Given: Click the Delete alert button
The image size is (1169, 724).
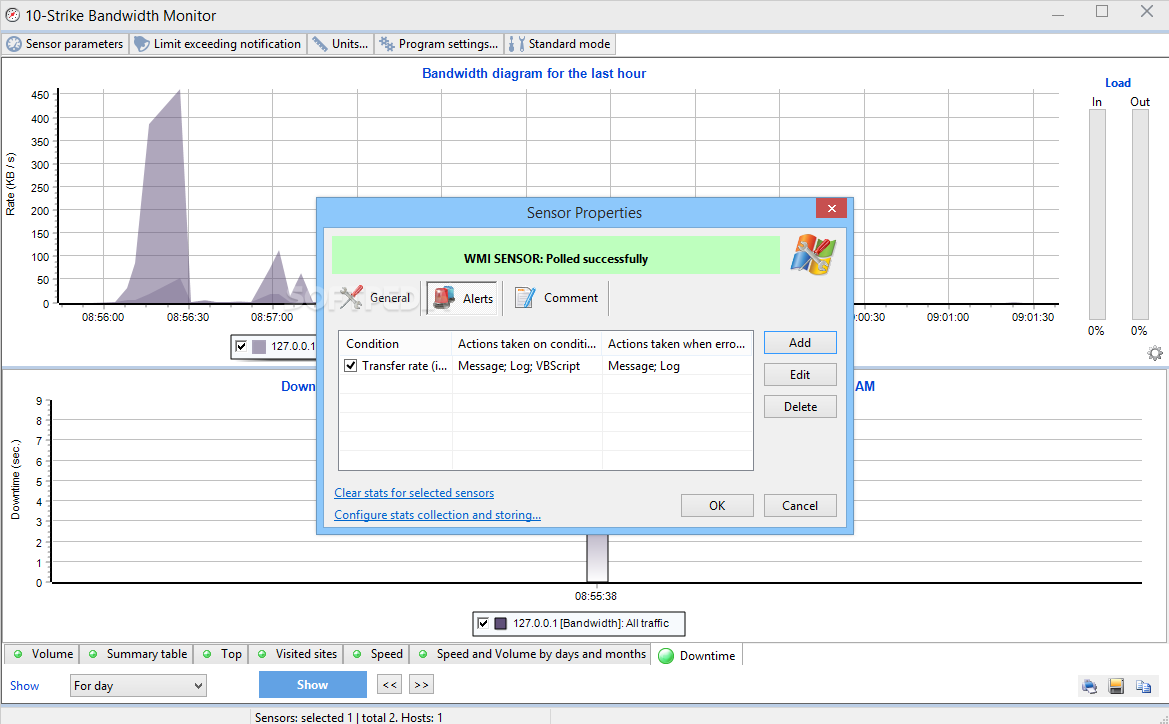Looking at the screenshot, I should (x=800, y=407).
